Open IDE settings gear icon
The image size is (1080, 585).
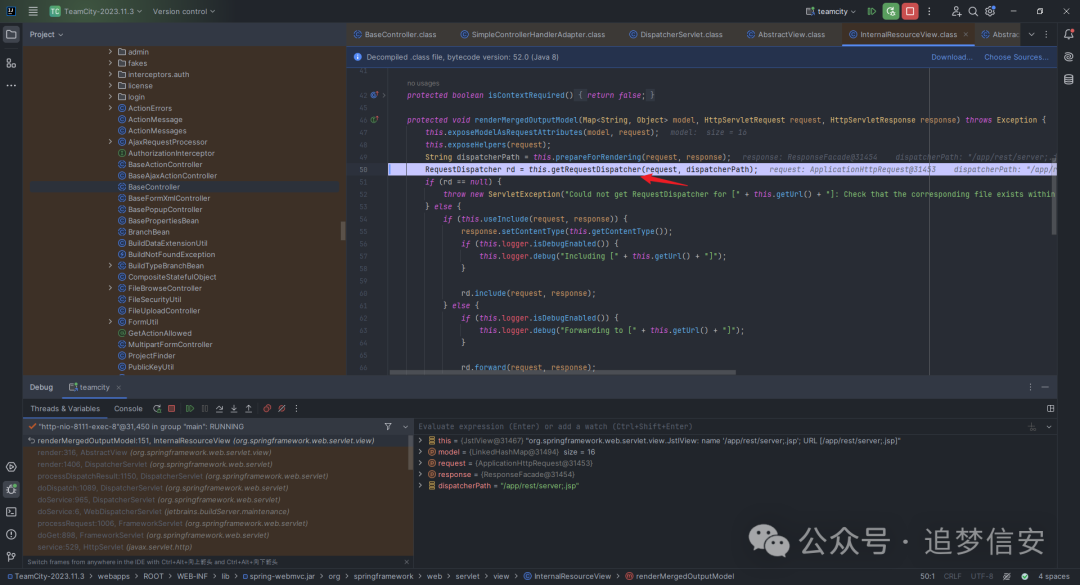coord(990,11)
